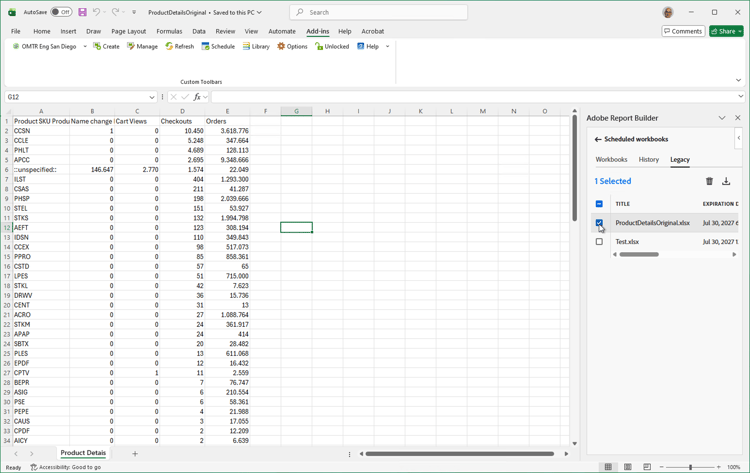
Task: Select the Product Details sheet tab
Action: click(83, 453)
